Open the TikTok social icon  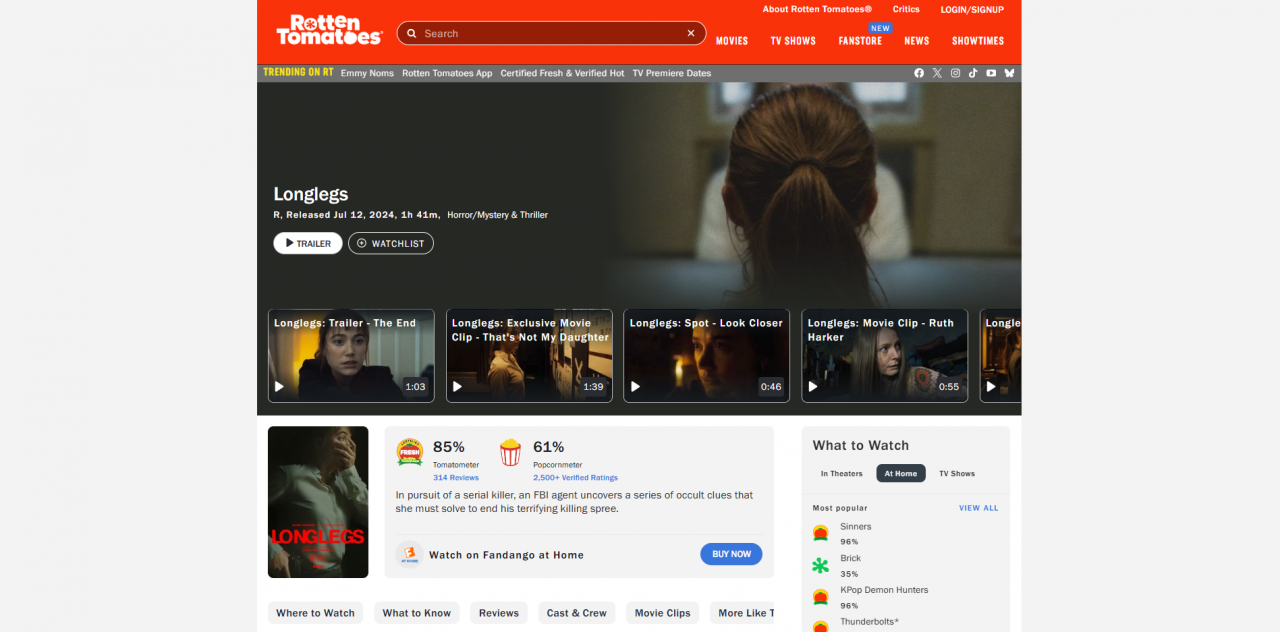pos(973,73)
